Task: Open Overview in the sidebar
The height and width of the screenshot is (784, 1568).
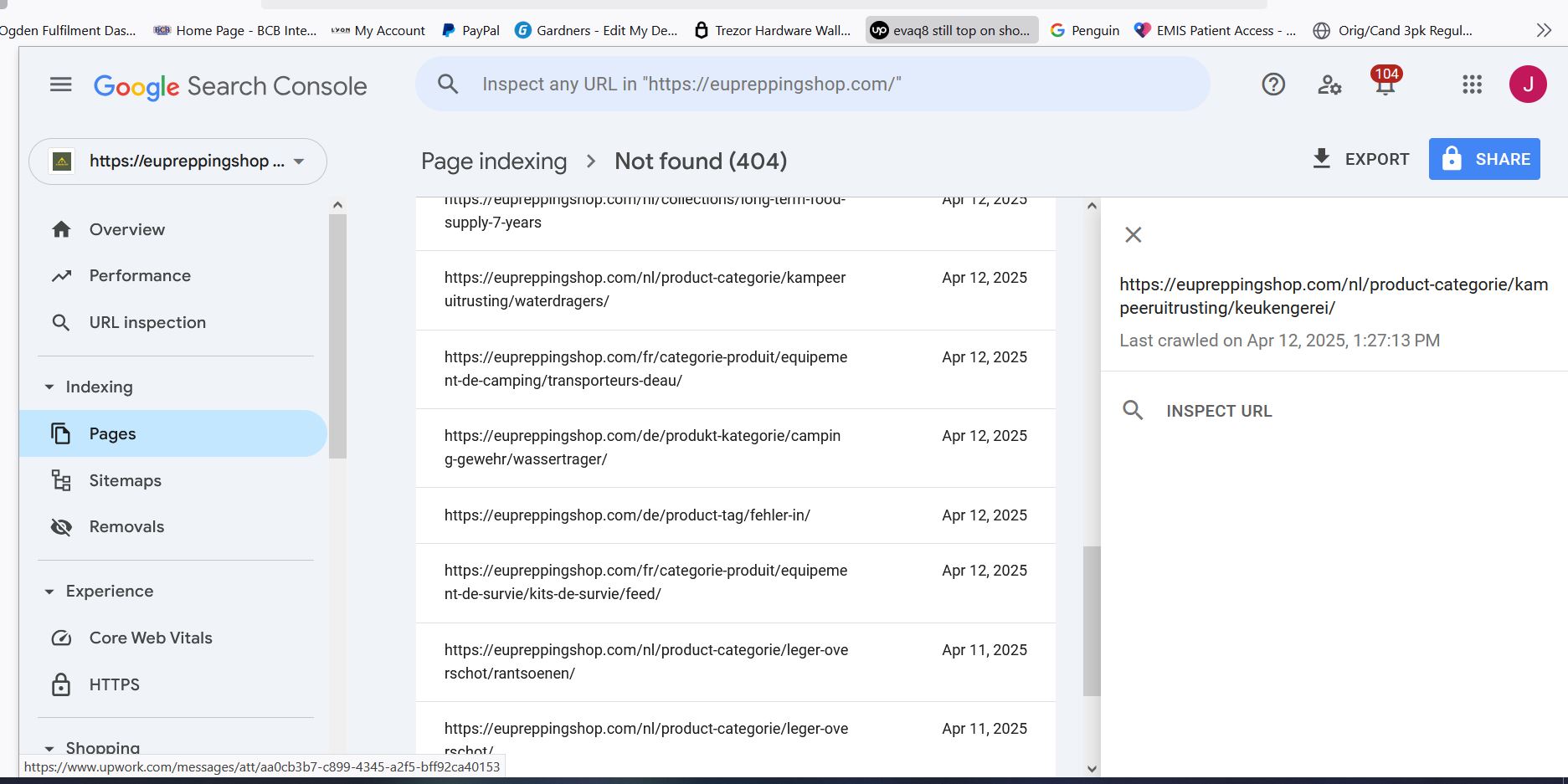Action: (127, 229)
